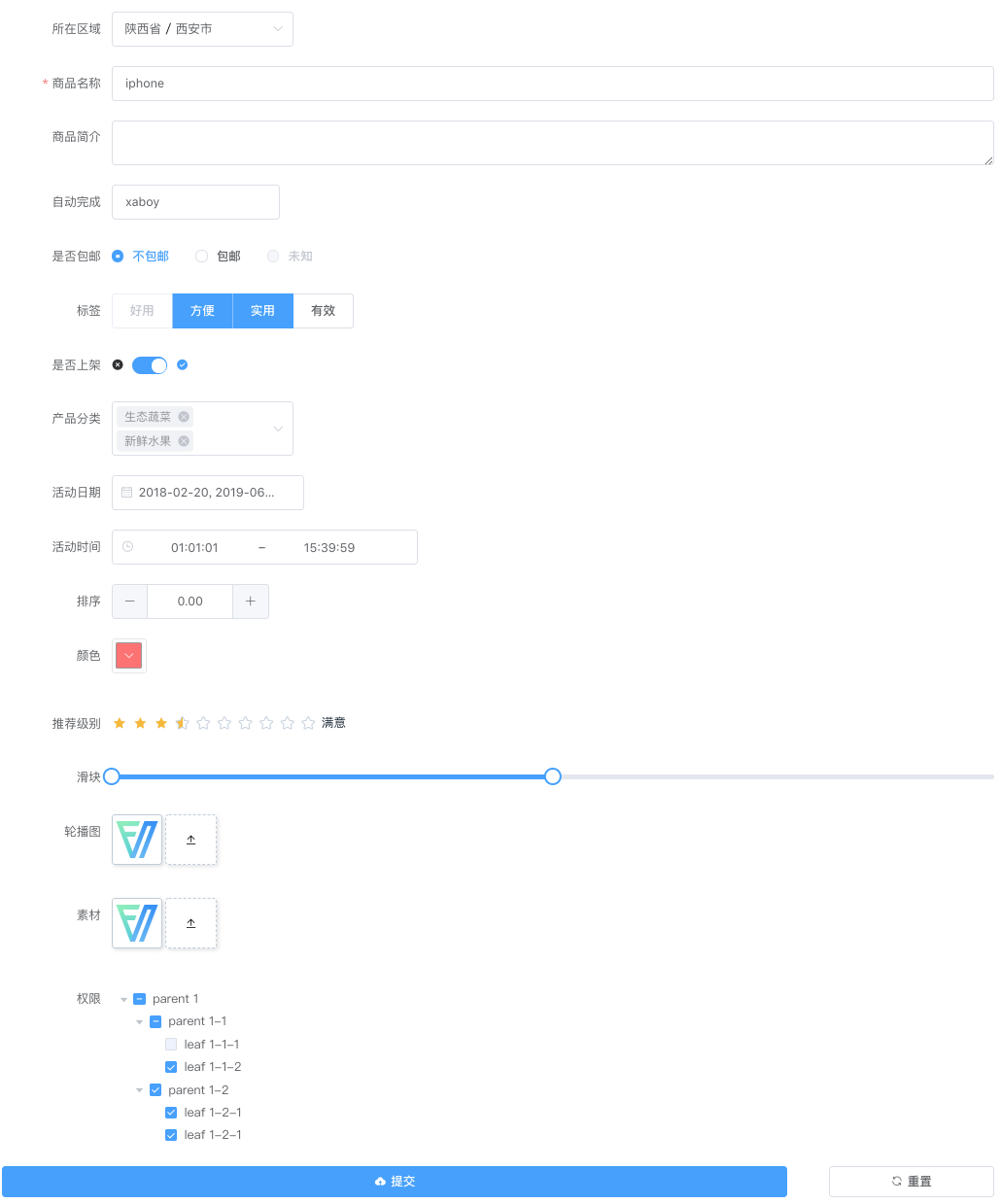Click the 提交 submit button
Image resolution: width=1001 pixels, height=1204 pixels.
coord(395,1181)
